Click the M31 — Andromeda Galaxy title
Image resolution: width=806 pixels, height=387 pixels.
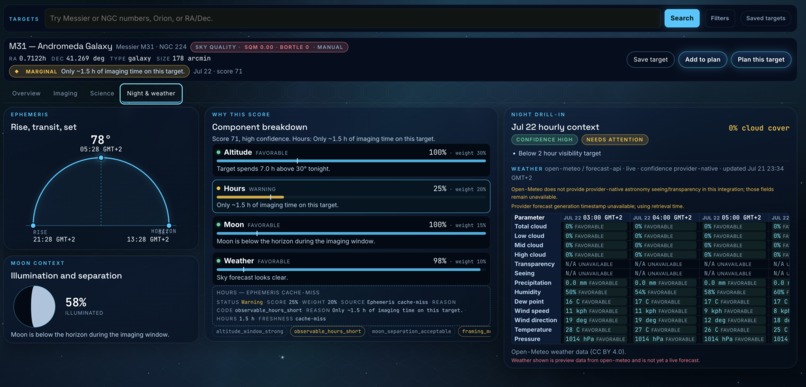click(61, 46)
